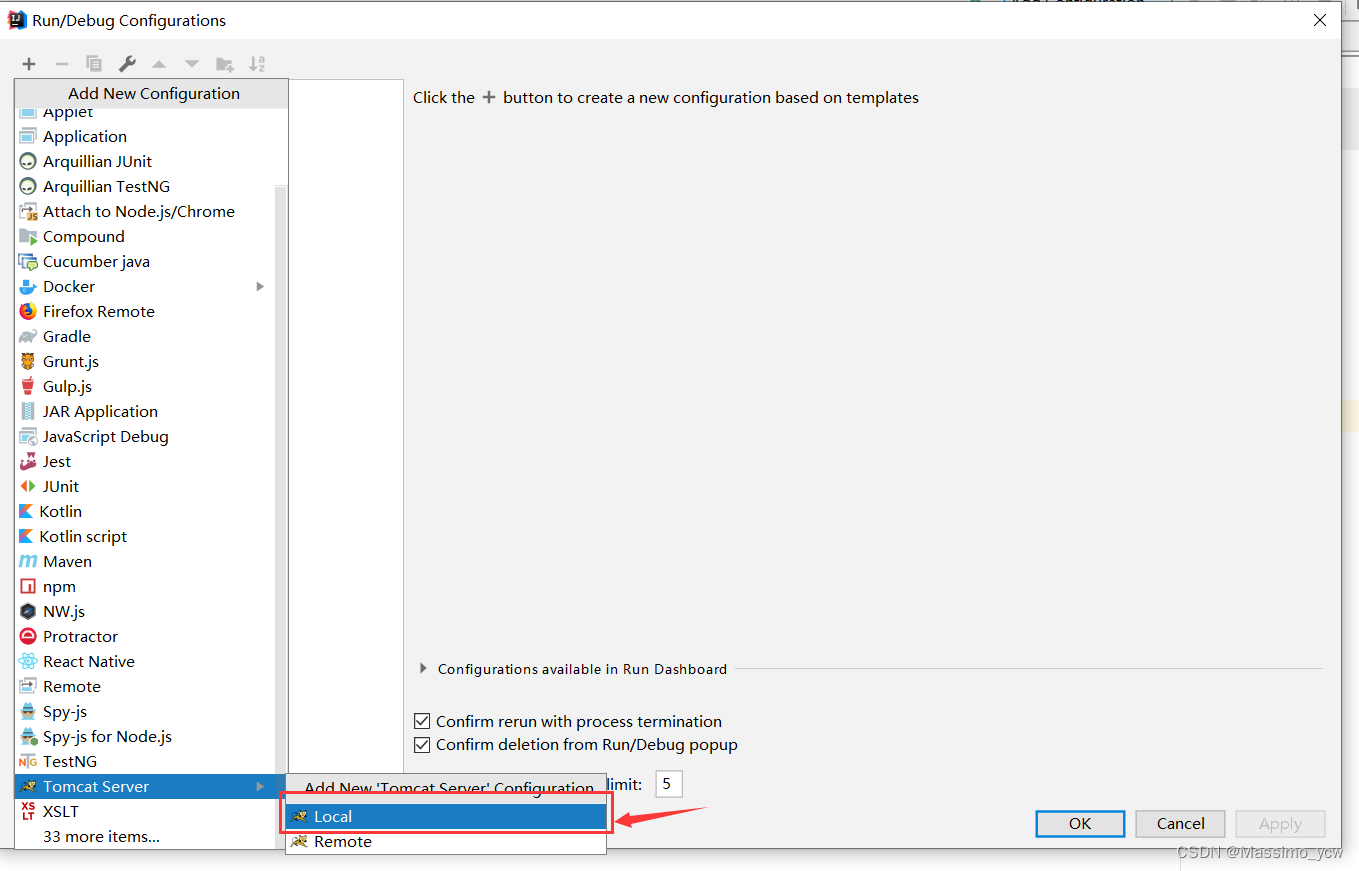The height and width of the screenshot is (871, 1359).
Task: Click the Protractor icon
Action: point(28,636)
